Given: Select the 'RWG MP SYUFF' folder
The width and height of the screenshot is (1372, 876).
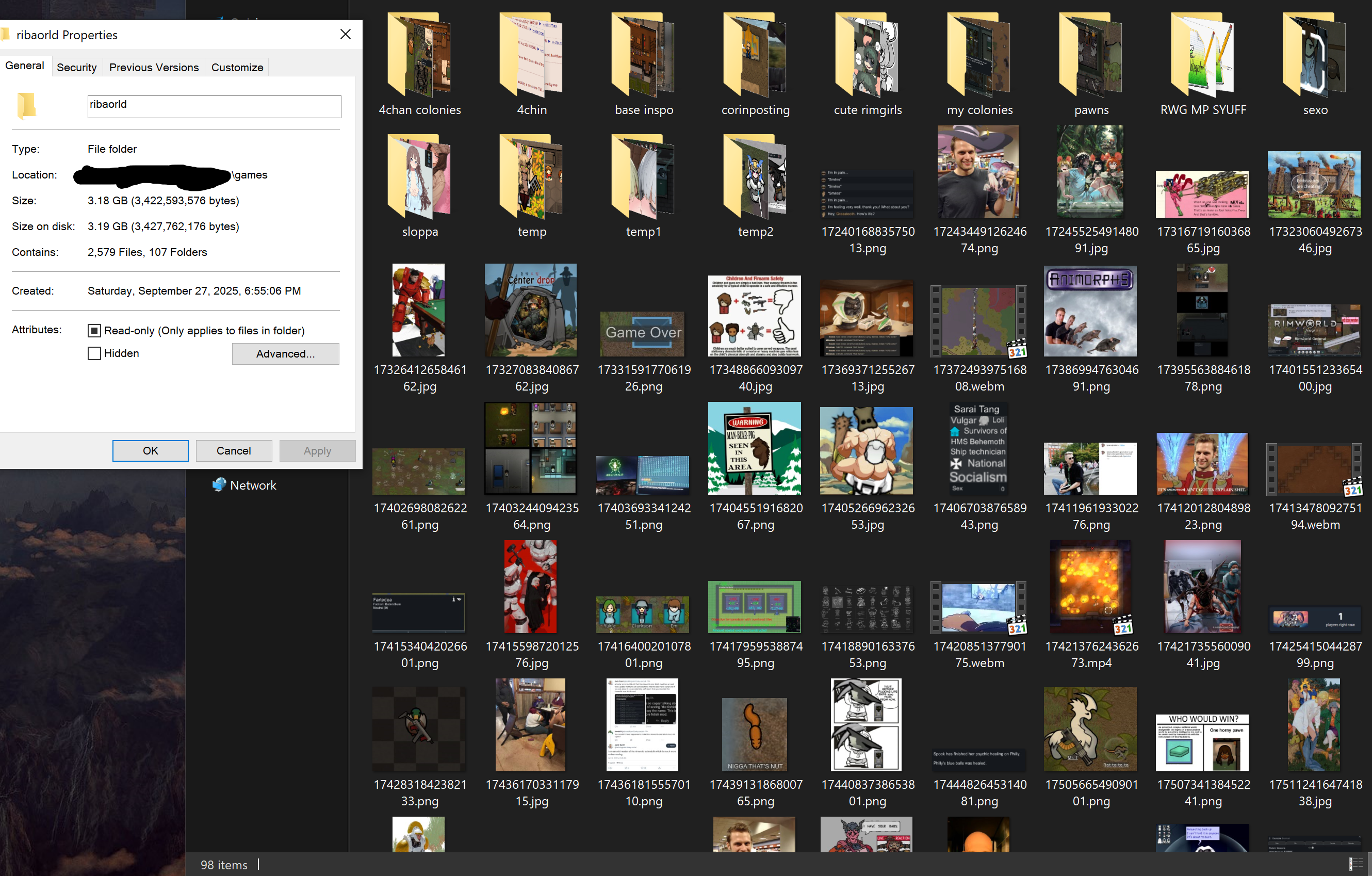Looking at the screenshot, I should 1203,55.
